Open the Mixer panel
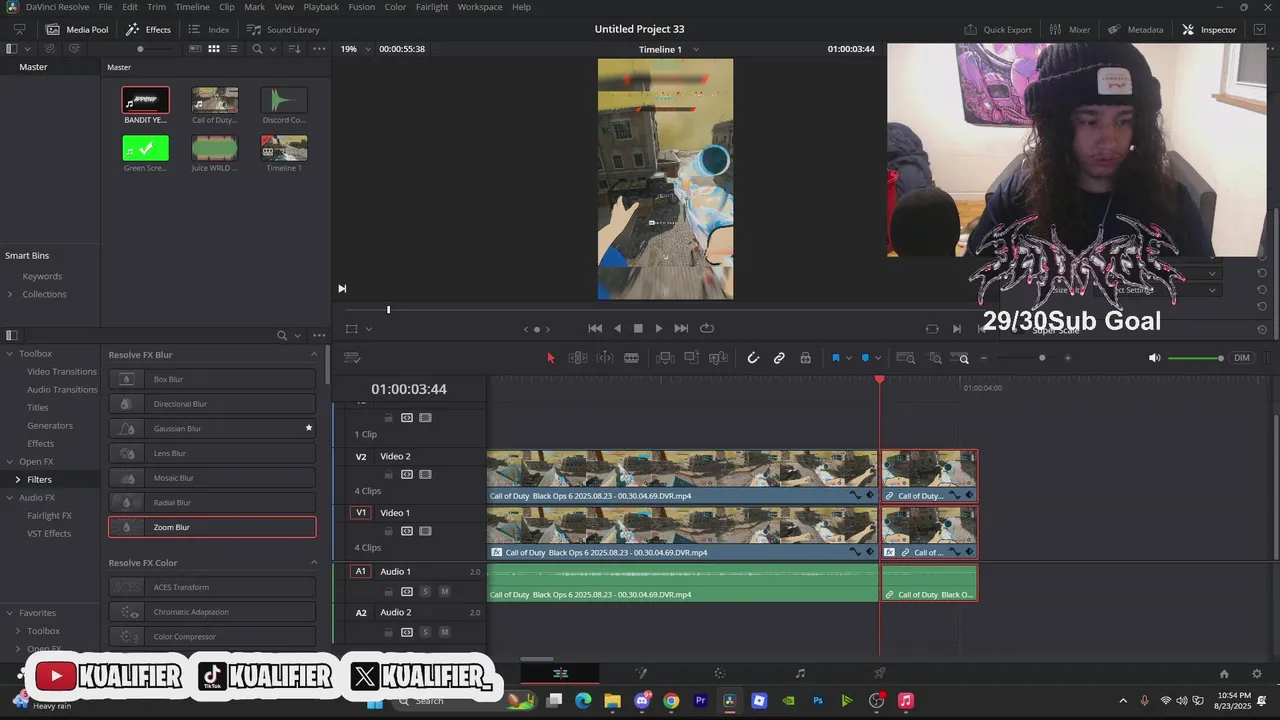The height and width of the screenshot is (720, 1280). coord(1070,29)
